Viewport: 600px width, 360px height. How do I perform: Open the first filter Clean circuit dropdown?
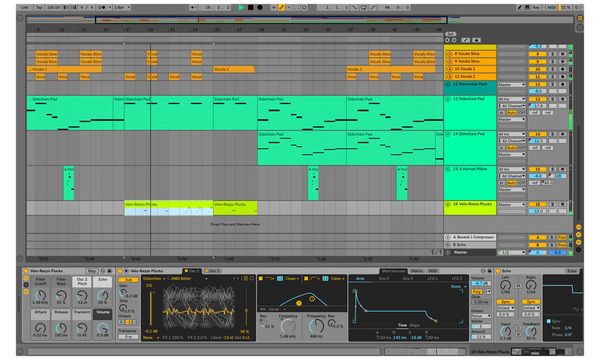(292, 279)
